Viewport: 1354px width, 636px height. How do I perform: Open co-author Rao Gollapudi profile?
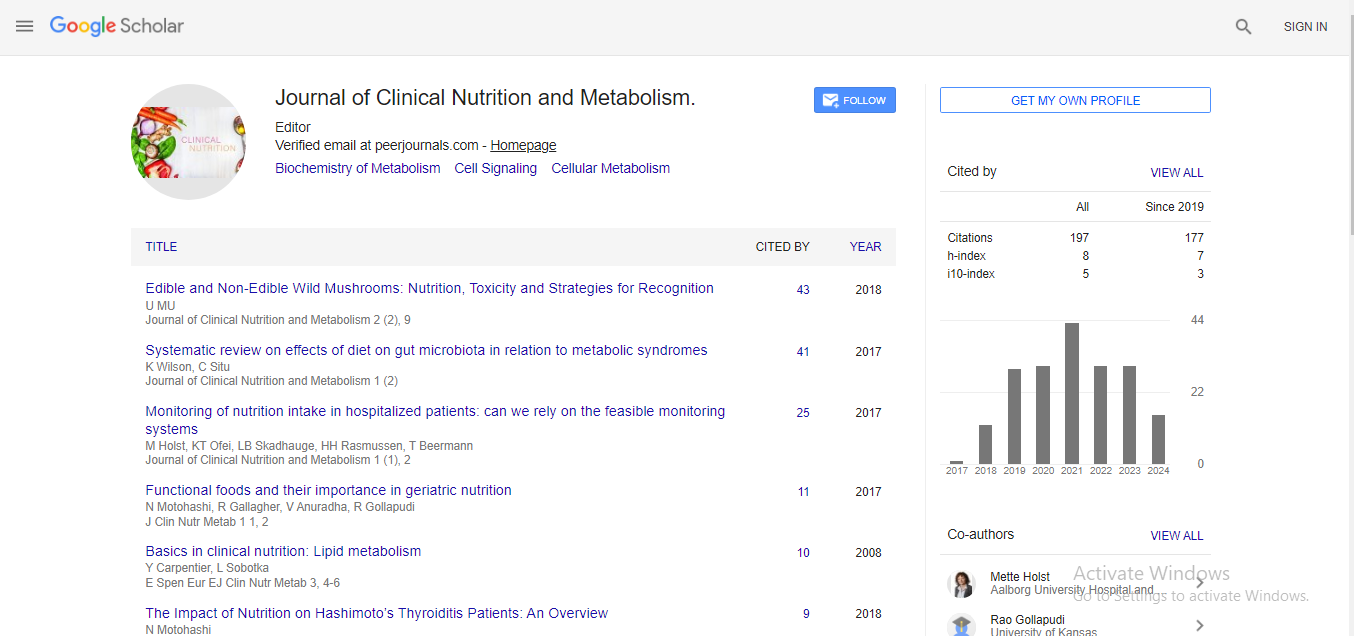(1027, 620)
